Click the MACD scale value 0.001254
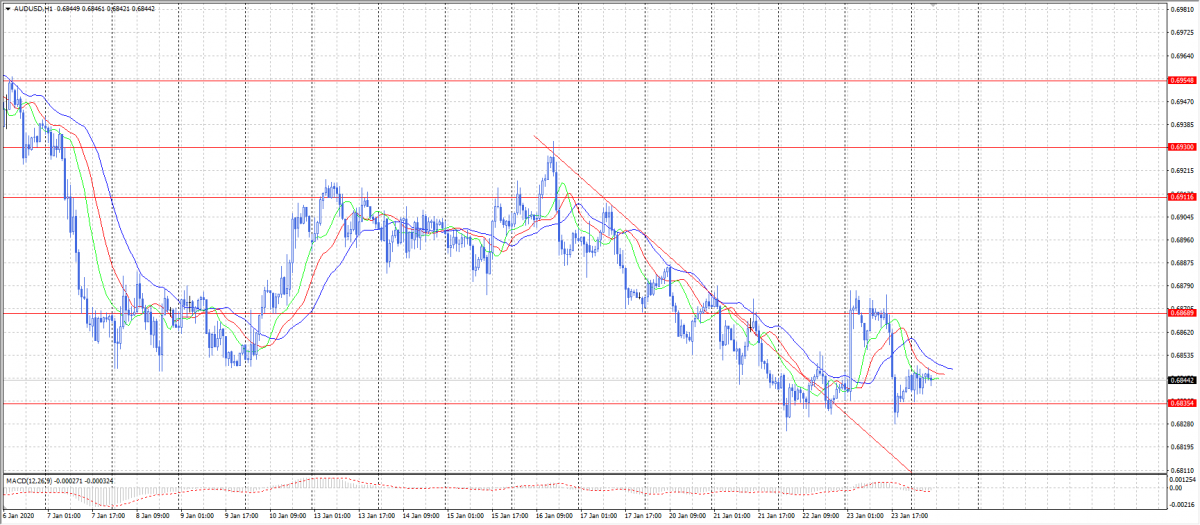Viewport: 1200px width, 525px height. [1181, 479]
